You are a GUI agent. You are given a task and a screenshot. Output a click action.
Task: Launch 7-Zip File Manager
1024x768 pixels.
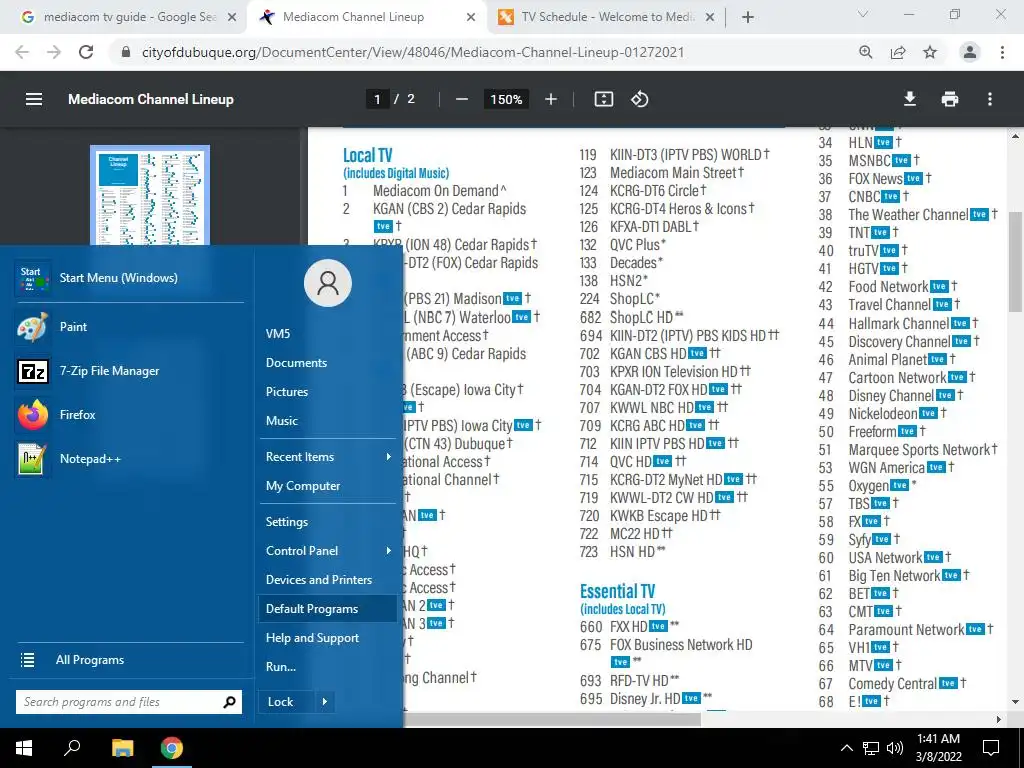pyautogui.click(x=131, y=371)
